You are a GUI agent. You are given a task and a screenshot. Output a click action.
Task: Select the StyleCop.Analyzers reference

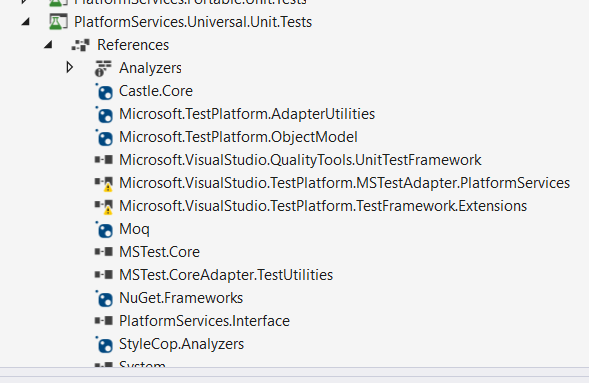[x=181, y=344]
